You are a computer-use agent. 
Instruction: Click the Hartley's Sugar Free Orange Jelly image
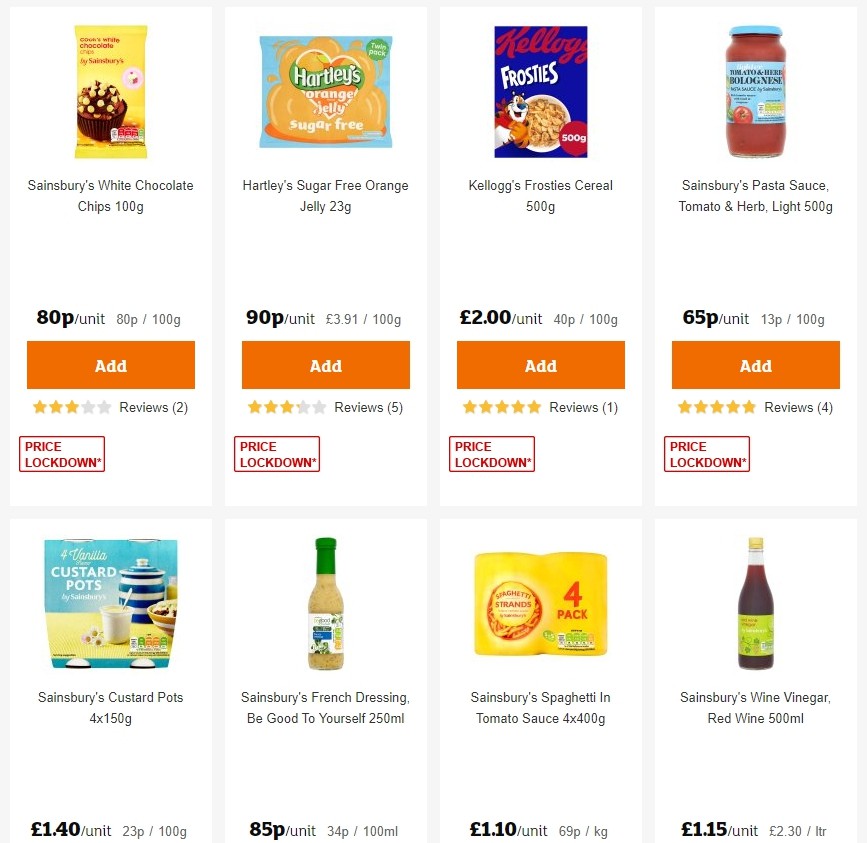pos(325,90)
